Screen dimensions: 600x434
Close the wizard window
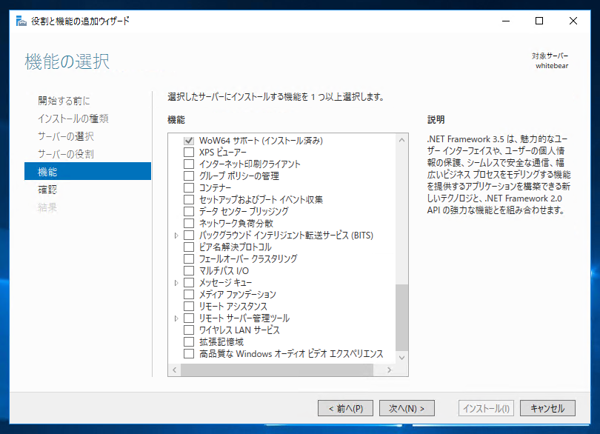(573, 21)
